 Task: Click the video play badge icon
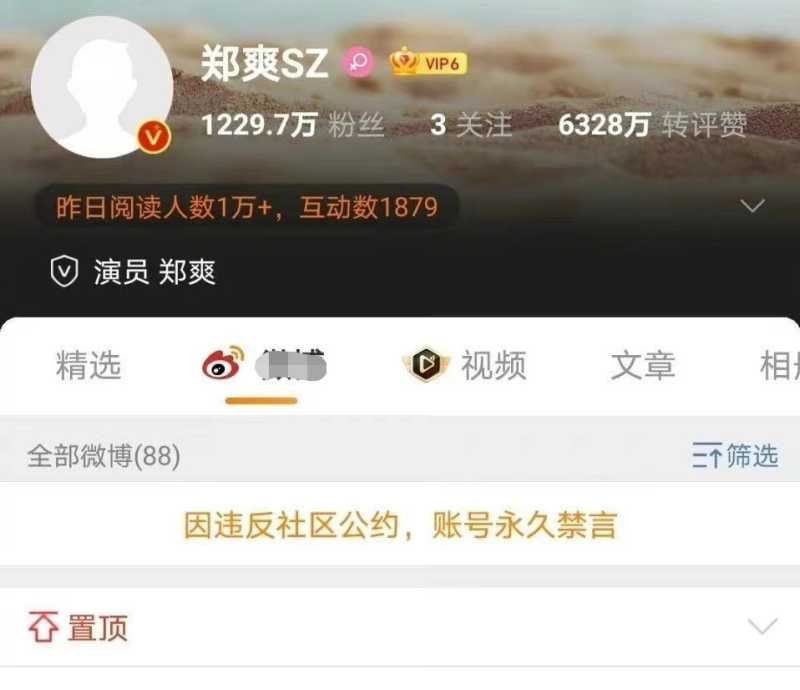[x=427, y=364]
